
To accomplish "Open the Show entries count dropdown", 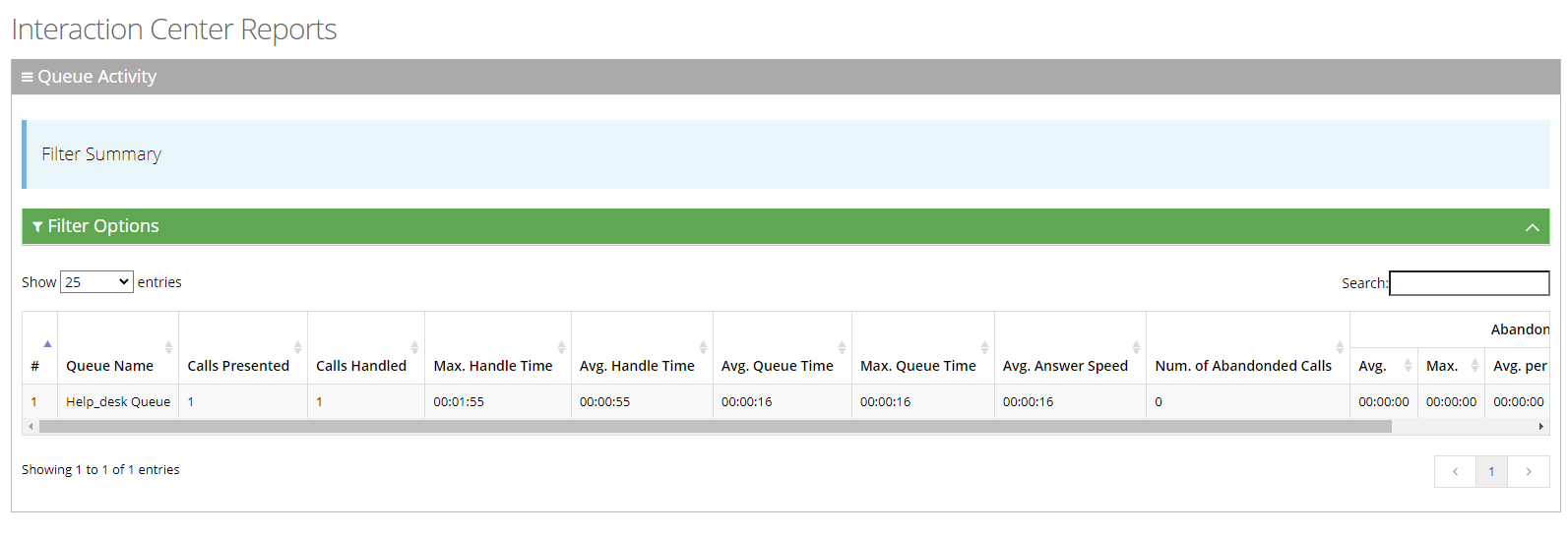I will click(x=96, y=282).
